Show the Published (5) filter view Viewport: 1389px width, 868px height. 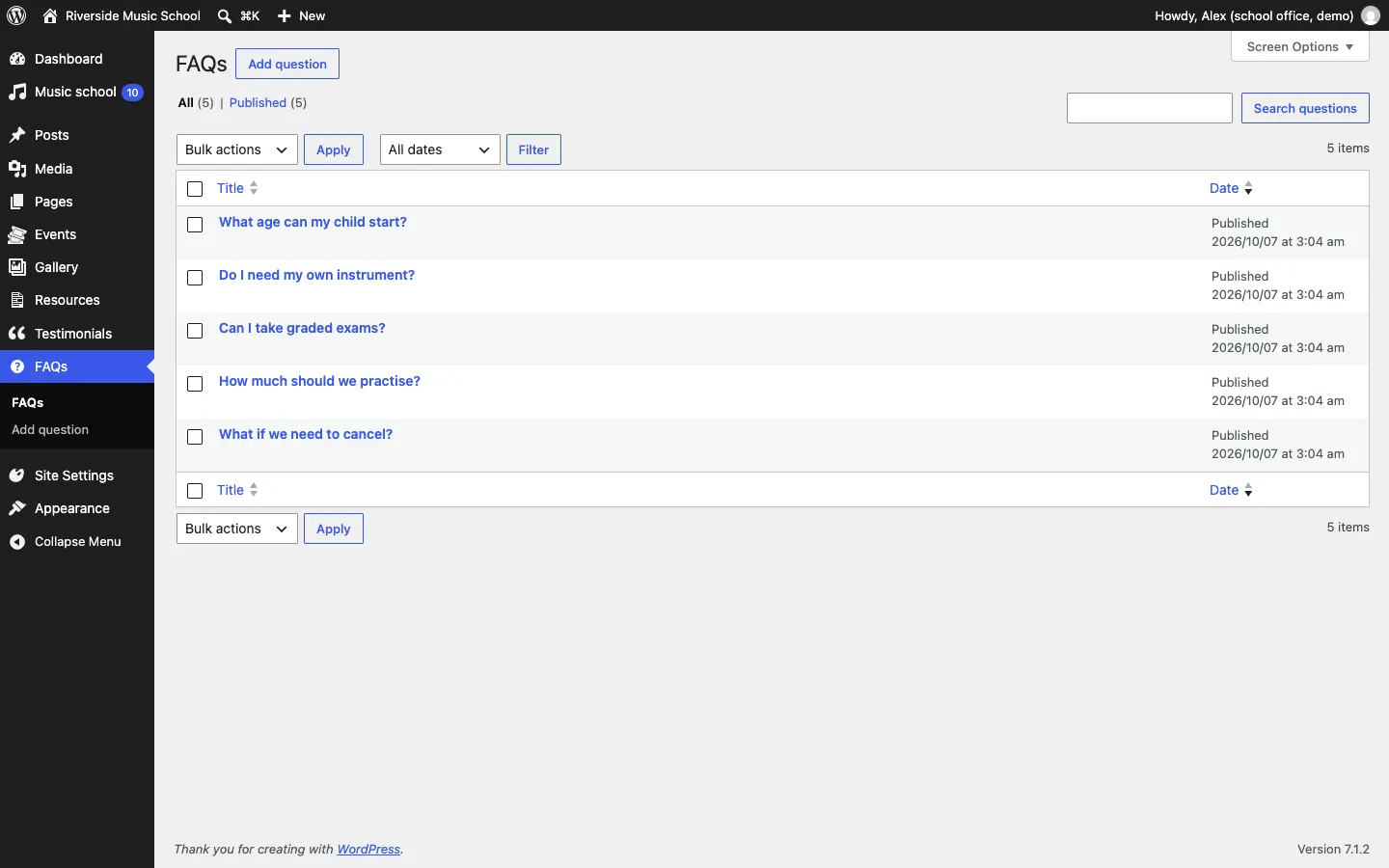268,103
